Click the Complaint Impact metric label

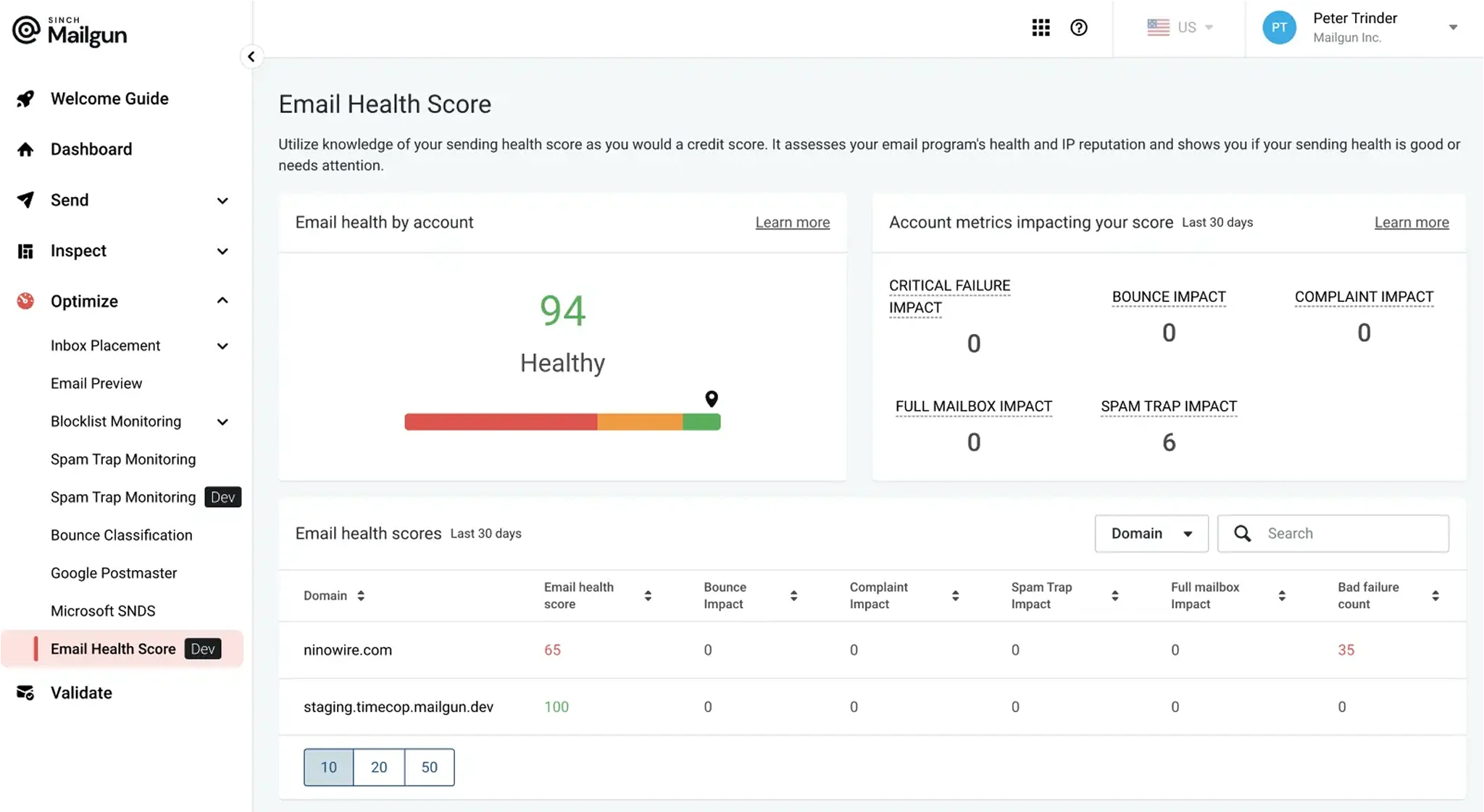click(1364, 297)
